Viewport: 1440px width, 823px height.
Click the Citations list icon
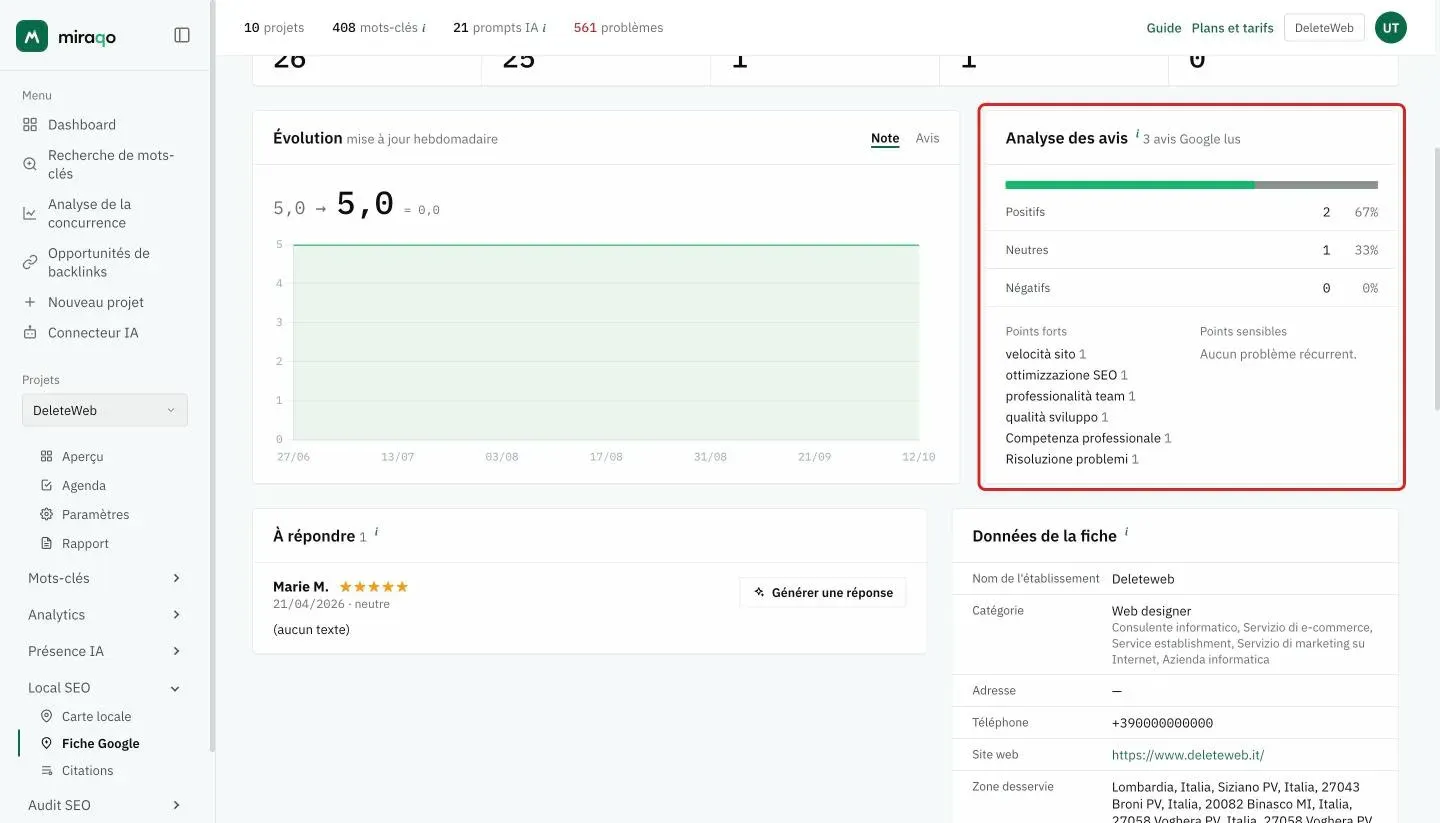tap(46, 770)
